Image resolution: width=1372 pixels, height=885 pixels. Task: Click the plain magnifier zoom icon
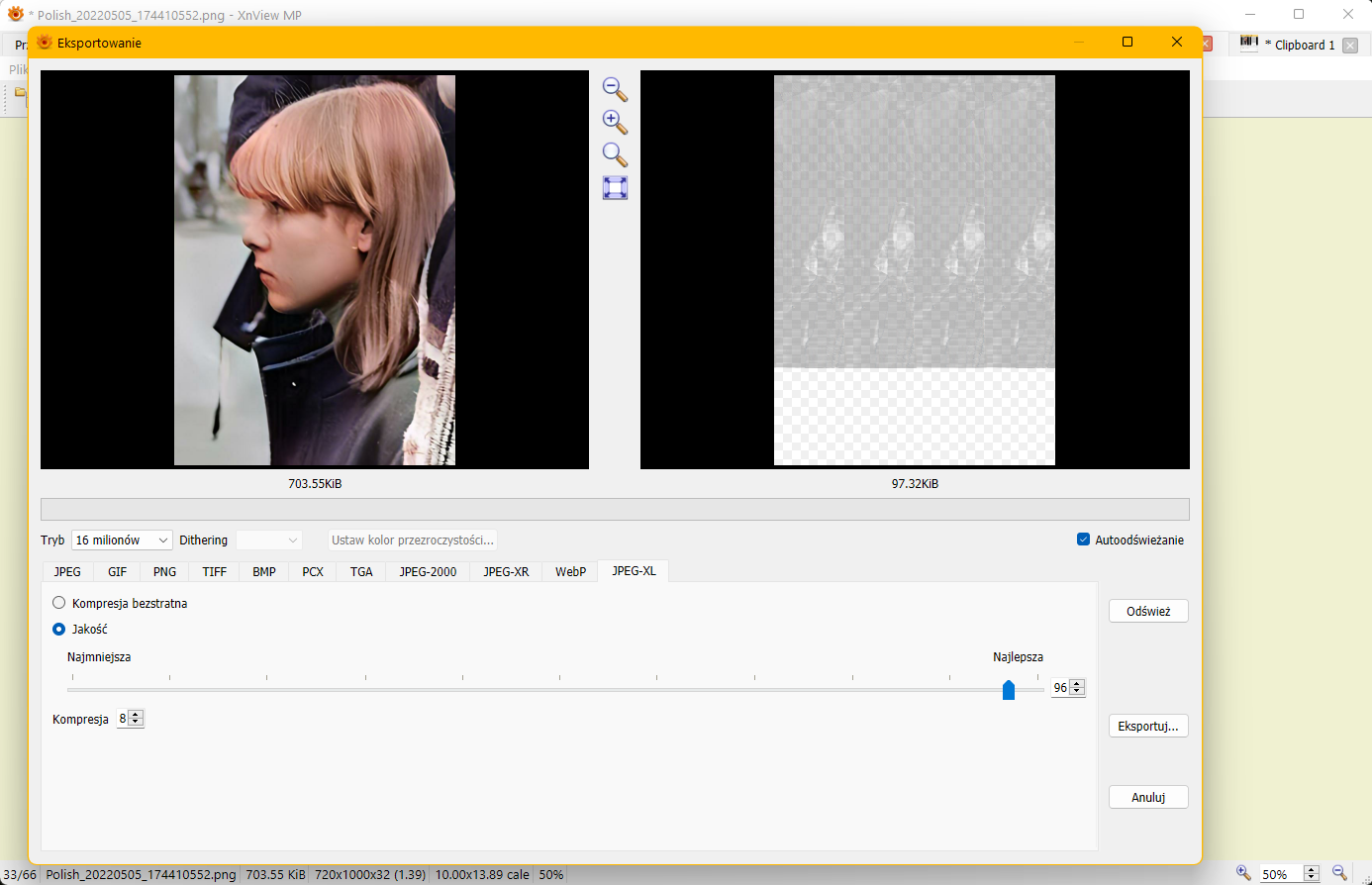pyautogui.click(x=615, y=154)
